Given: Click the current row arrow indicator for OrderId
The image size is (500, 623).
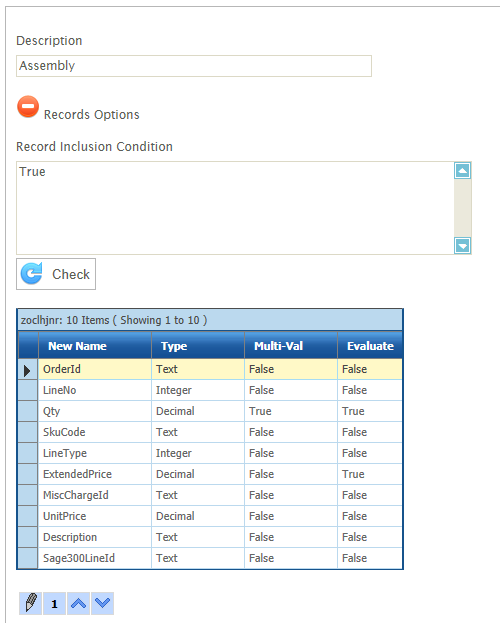Looking at the screenshot, I should (28, 370).
